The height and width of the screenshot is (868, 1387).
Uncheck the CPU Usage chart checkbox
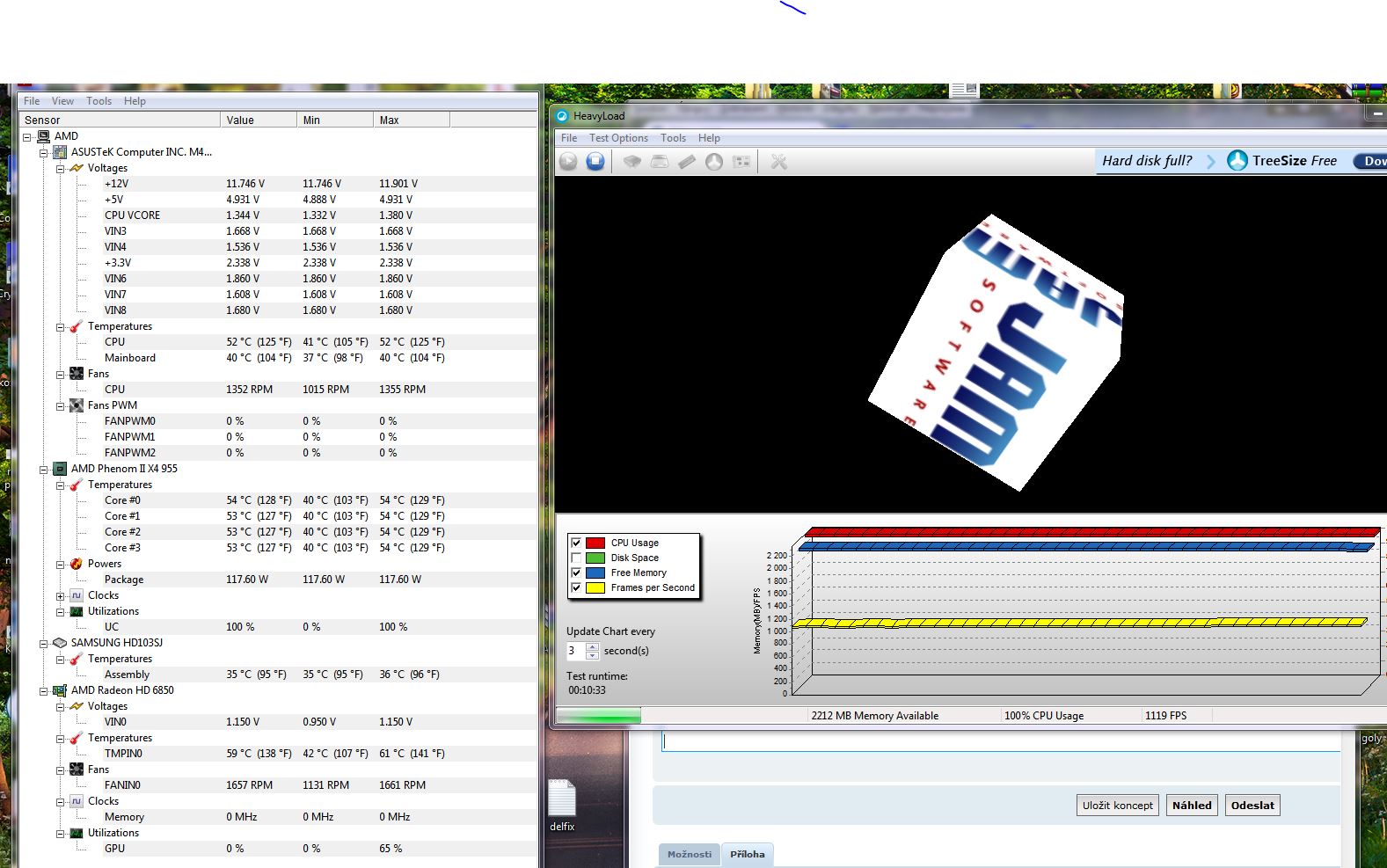pyautogui.click(x=576, y=543)
